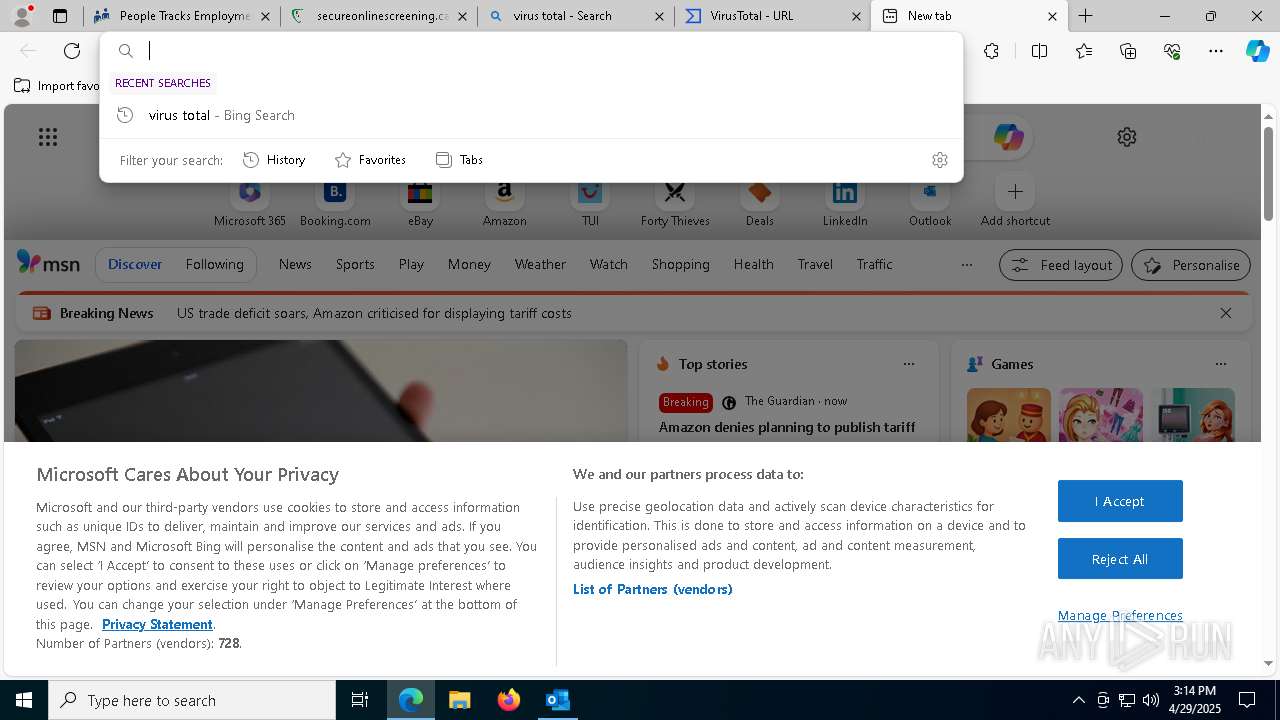1280x720 pixels.
Task: Open Browser essentials heart icon
Action: pos(1172,51)
